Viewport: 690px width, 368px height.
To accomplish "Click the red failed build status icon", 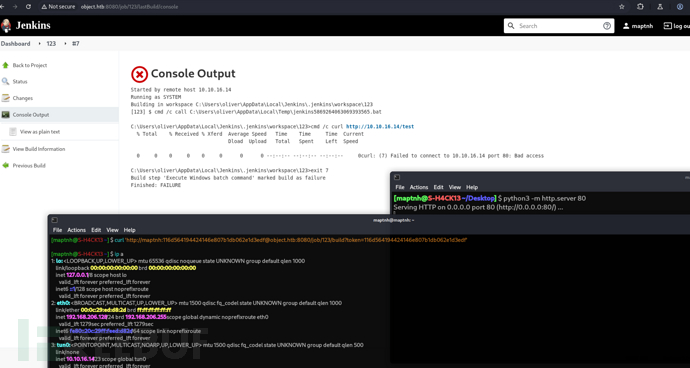I will click(139, 74).
